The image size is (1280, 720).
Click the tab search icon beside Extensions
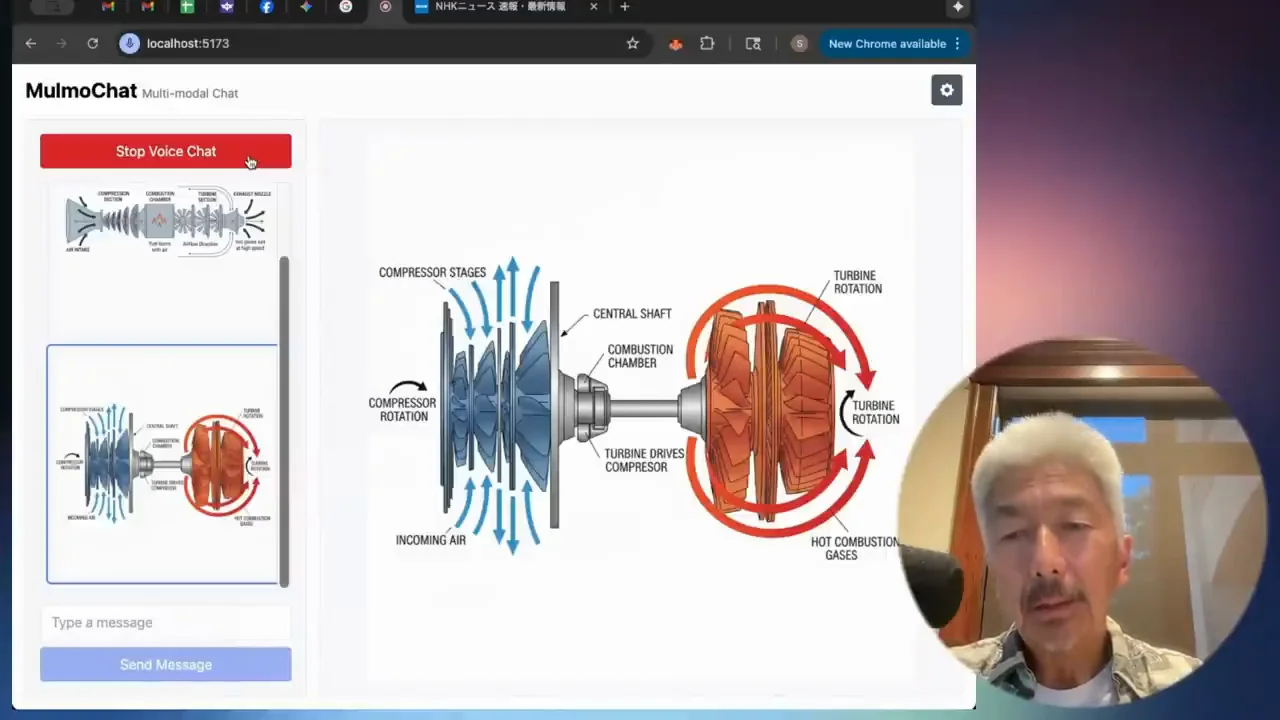[753, 43]
